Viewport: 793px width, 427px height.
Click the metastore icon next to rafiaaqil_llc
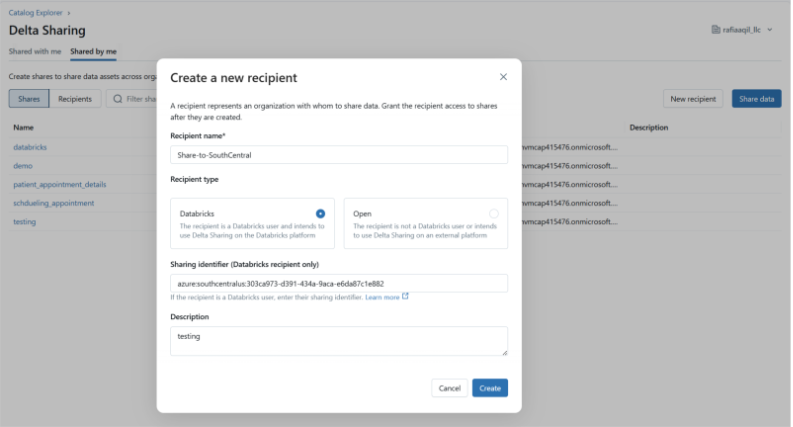(716, 30)
